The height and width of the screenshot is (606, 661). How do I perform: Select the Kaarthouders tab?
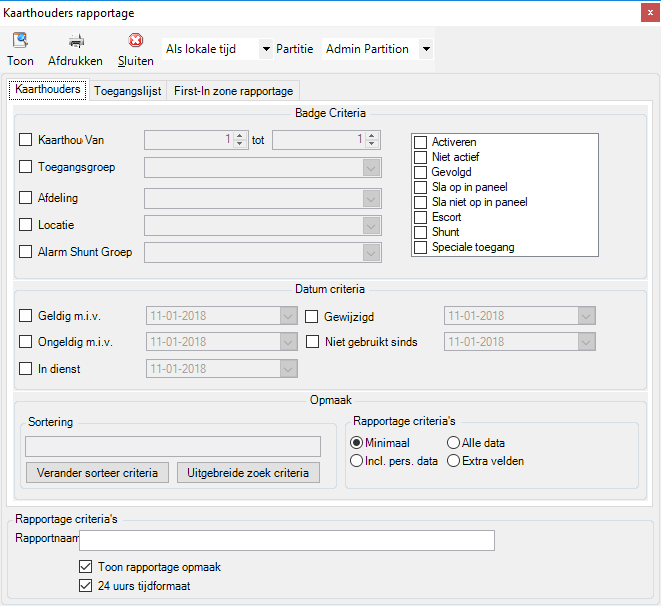48,89
